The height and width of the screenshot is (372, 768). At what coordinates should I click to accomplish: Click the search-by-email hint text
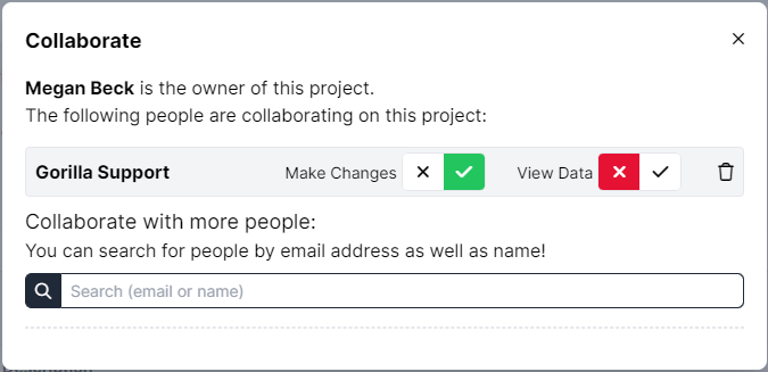(x=285, y=251)
